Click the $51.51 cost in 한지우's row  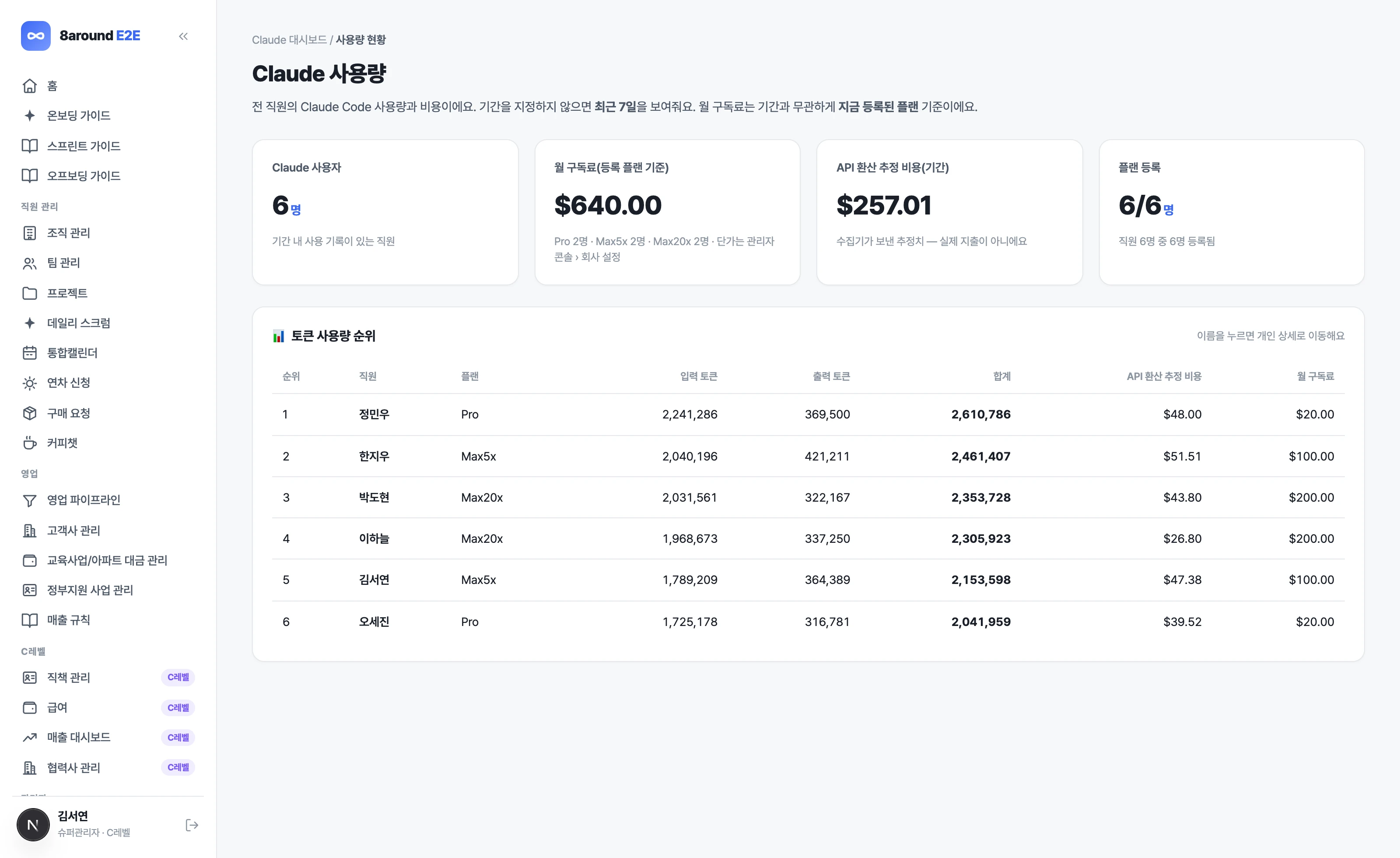coord(1183,456)
